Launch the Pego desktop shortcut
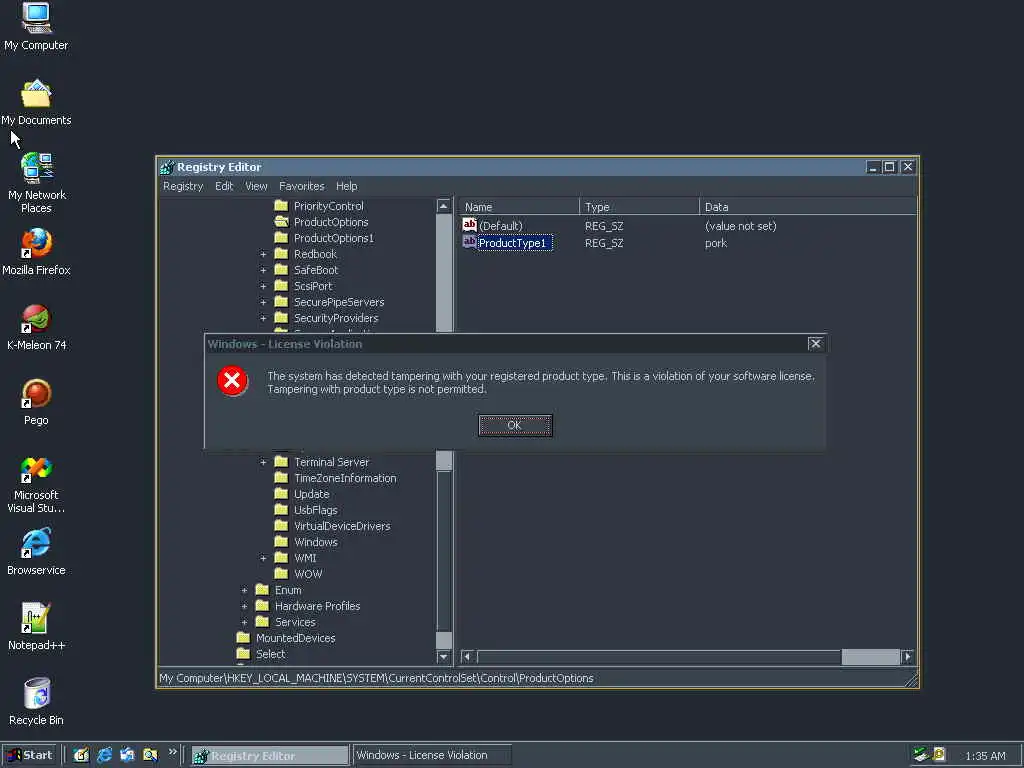Image resolution: width=1024 pixels, height=768 pixels. pos(36,402)
